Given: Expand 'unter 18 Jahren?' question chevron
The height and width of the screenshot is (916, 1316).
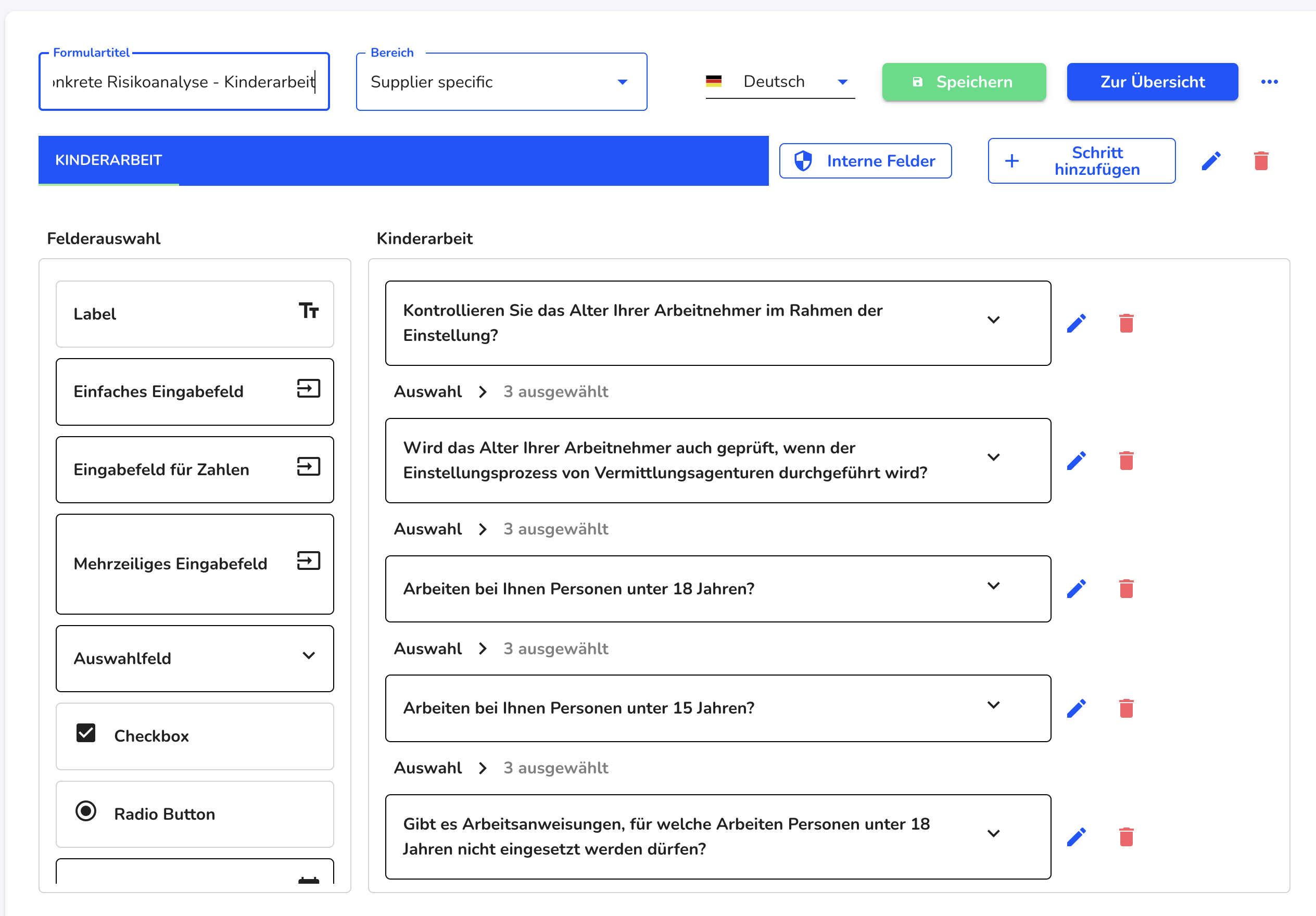Looking at the screenshot, I should click(x=993, y=586).
